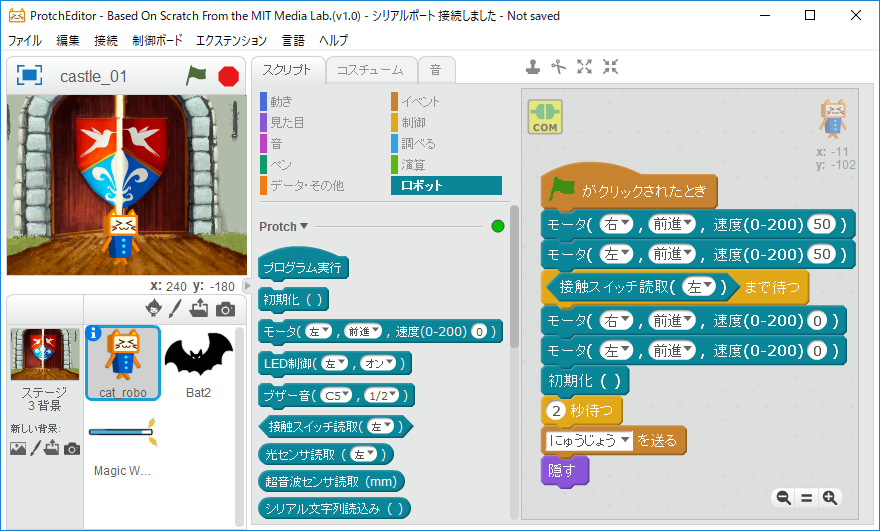The width and height of the screenshot is (880, 531).
Task: Open 左 dropdown in 光センサ読取 block
Action: tap(364, 454)
